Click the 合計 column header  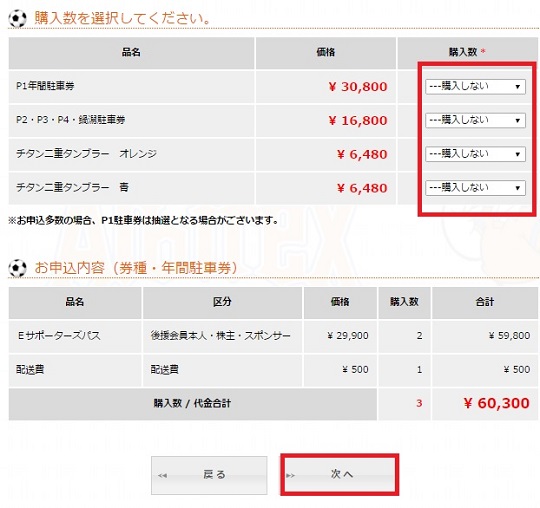point(485,302)
